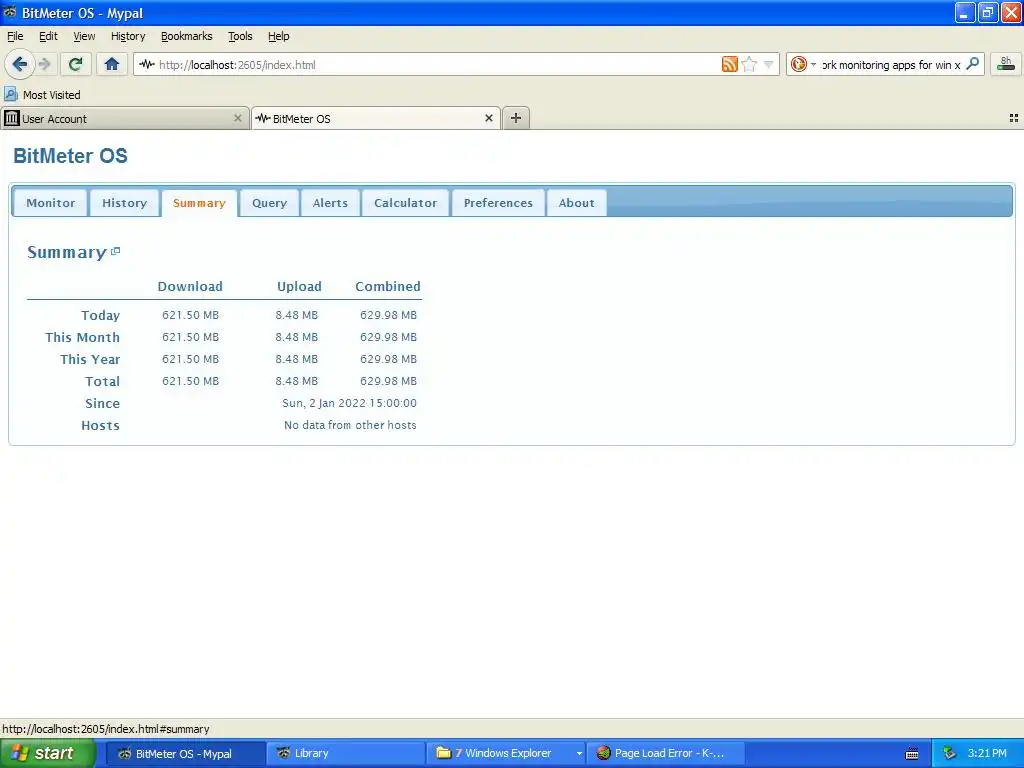Minimize the Mypal browser window
Screen dimensions: 1024x768
(965, 12)
